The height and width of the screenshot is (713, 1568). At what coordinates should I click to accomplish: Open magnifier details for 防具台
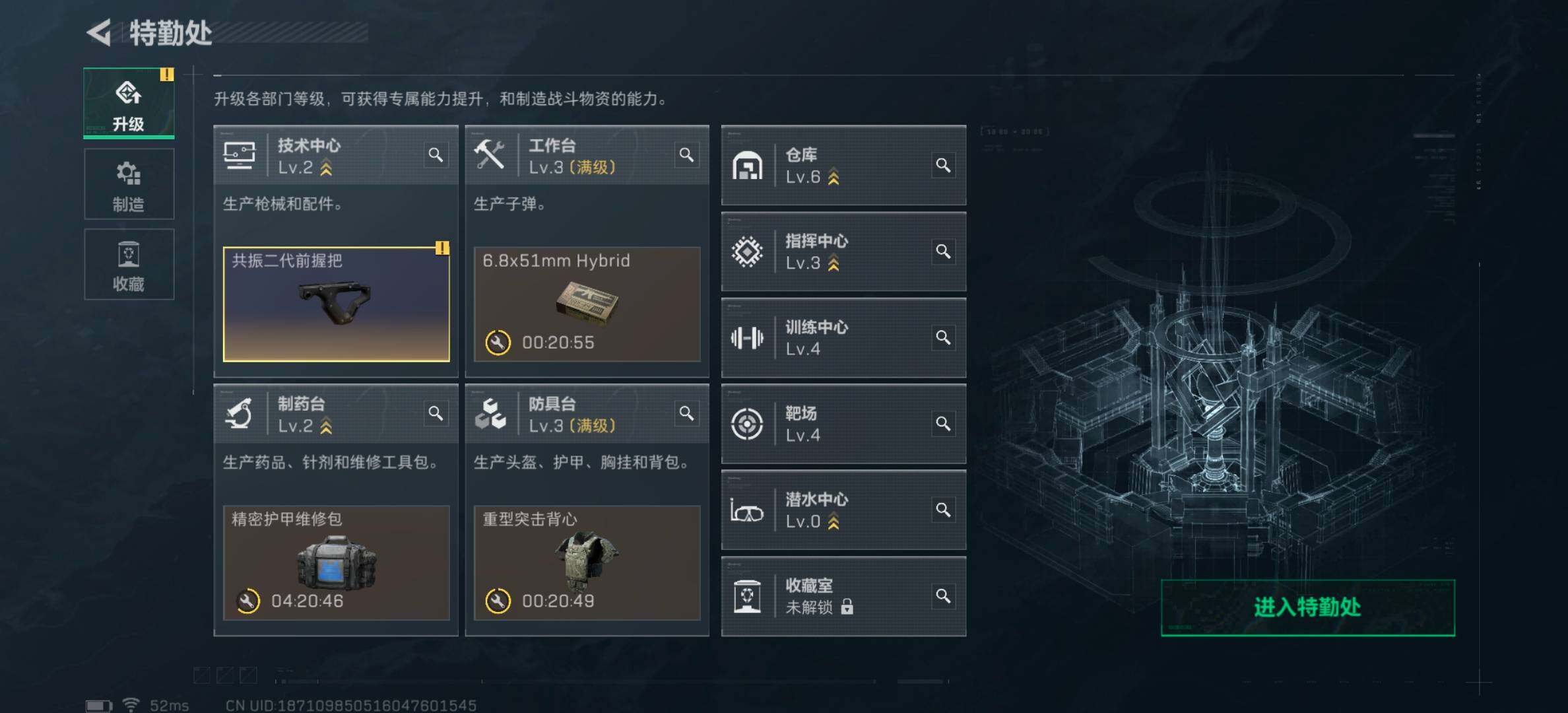tap(686, 413)
